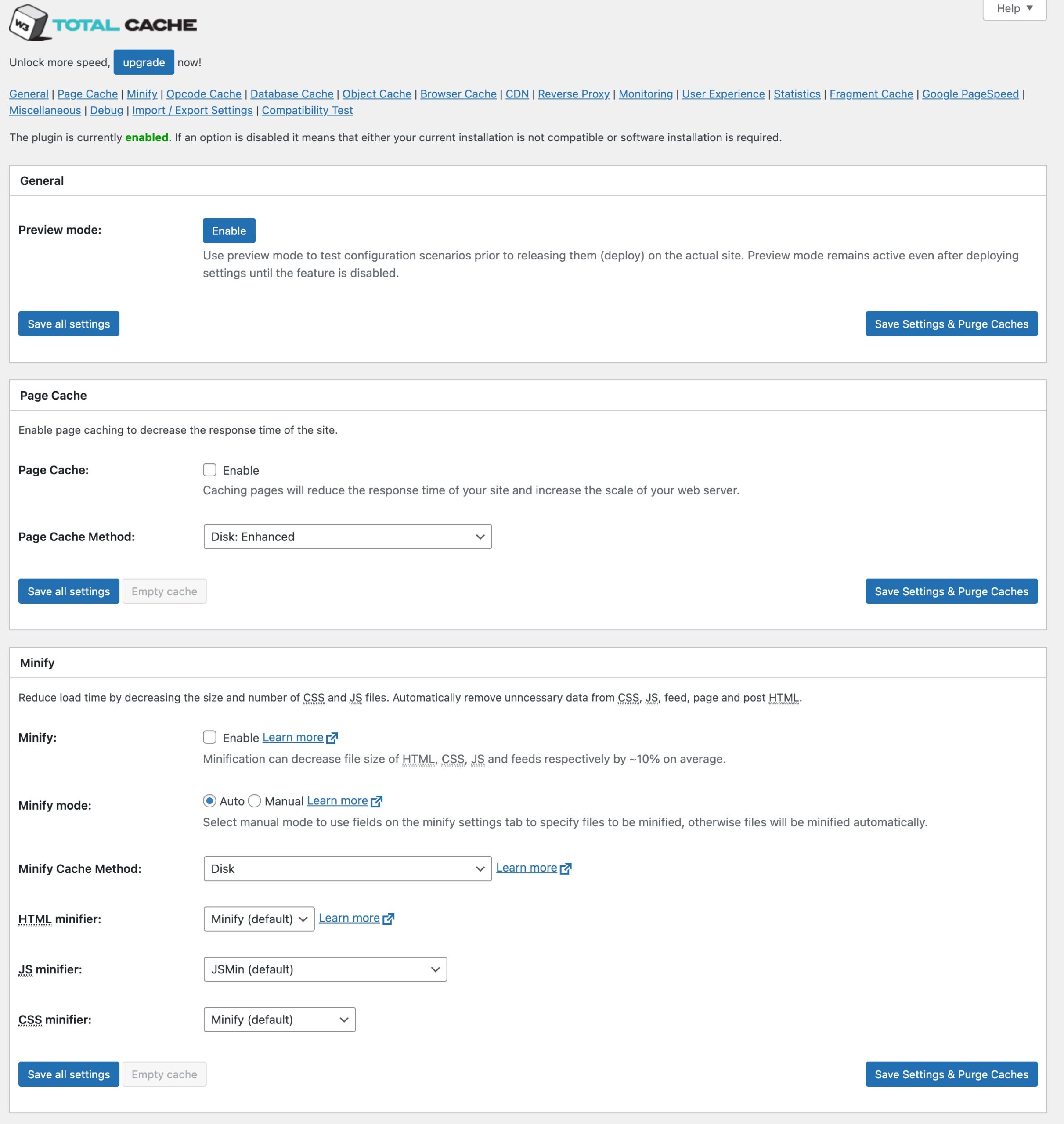Click Save Settings & Purge Caches button
Image resolution: width=1064 pixels, height=1124 pixels.
[x=951, y=323]
